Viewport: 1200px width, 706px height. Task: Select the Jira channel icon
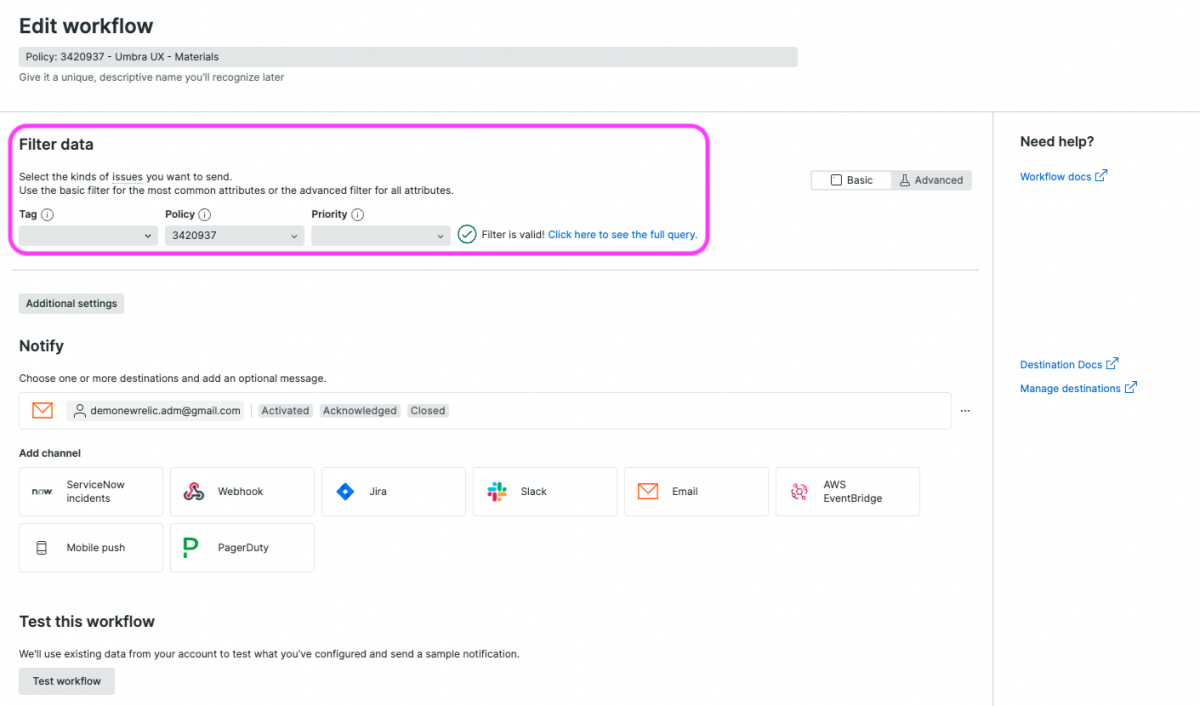346,492
